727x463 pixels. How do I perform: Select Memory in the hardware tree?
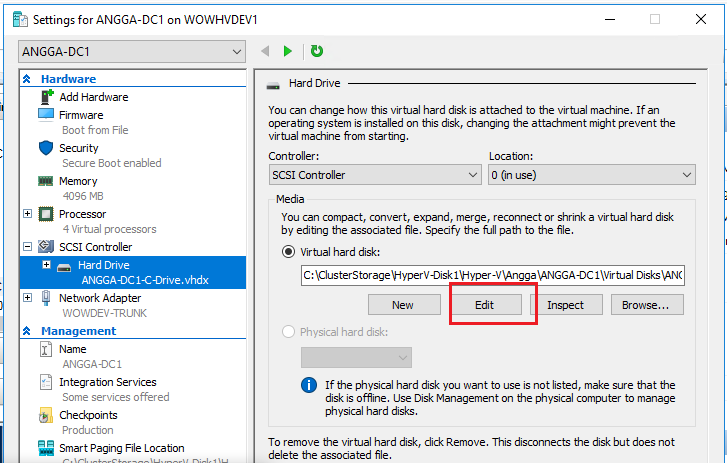(78, 181)
